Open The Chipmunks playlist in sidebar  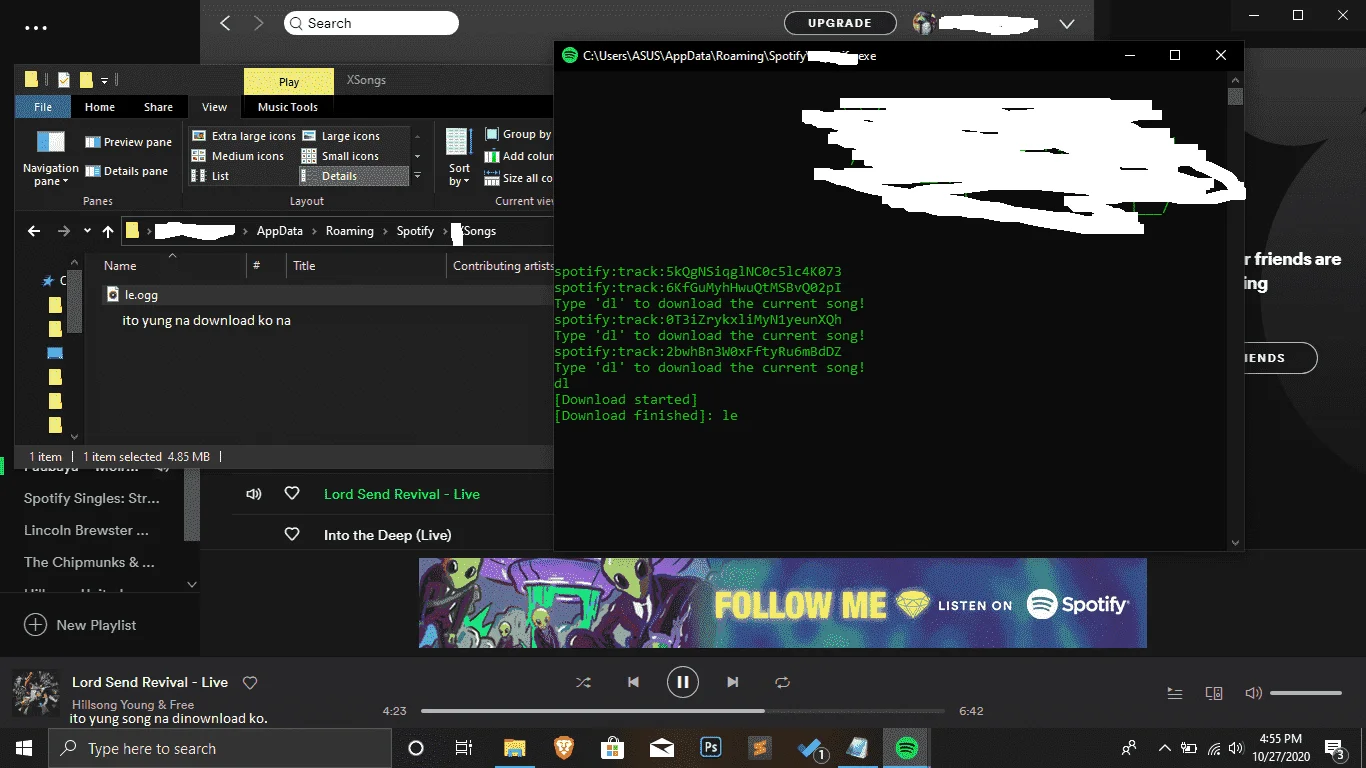click(89, 562)
